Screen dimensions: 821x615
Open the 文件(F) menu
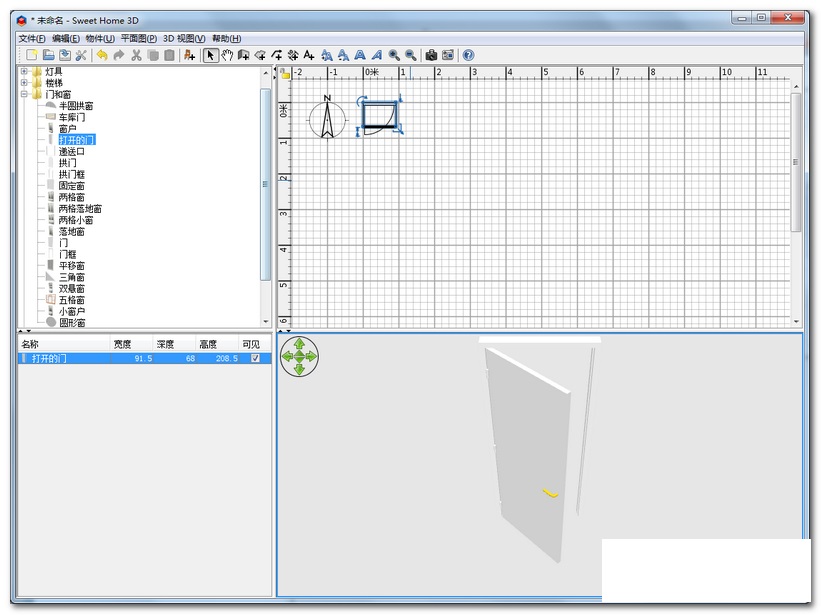pos(31,38)
